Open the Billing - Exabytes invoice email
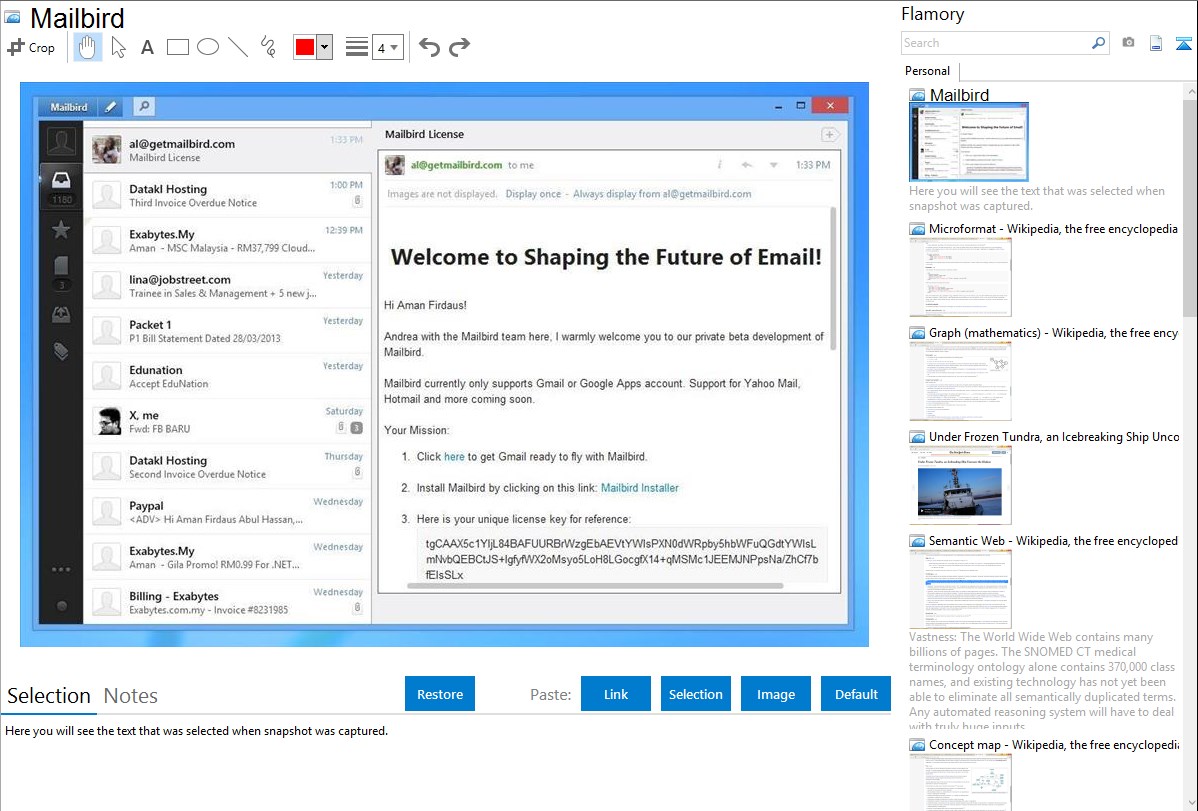This screenshot has width=1198, height=811. pos(227,602)
